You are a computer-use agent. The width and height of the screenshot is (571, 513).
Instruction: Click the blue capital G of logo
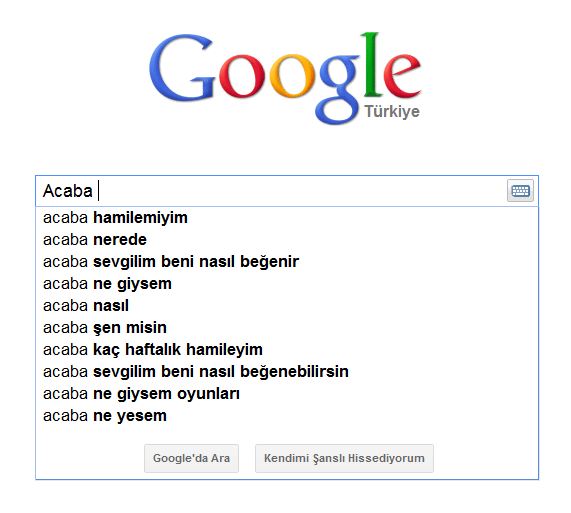(181, 68)
